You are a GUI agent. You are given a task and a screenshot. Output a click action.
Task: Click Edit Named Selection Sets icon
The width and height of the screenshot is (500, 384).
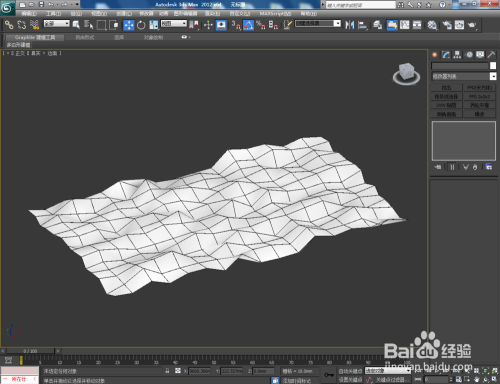tap(287, 25)
